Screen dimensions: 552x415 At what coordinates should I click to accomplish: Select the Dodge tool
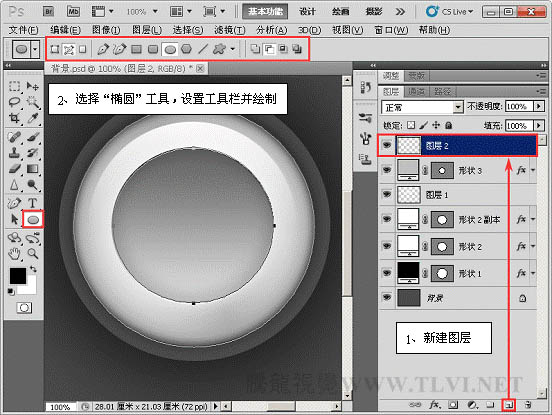point(33,185)
